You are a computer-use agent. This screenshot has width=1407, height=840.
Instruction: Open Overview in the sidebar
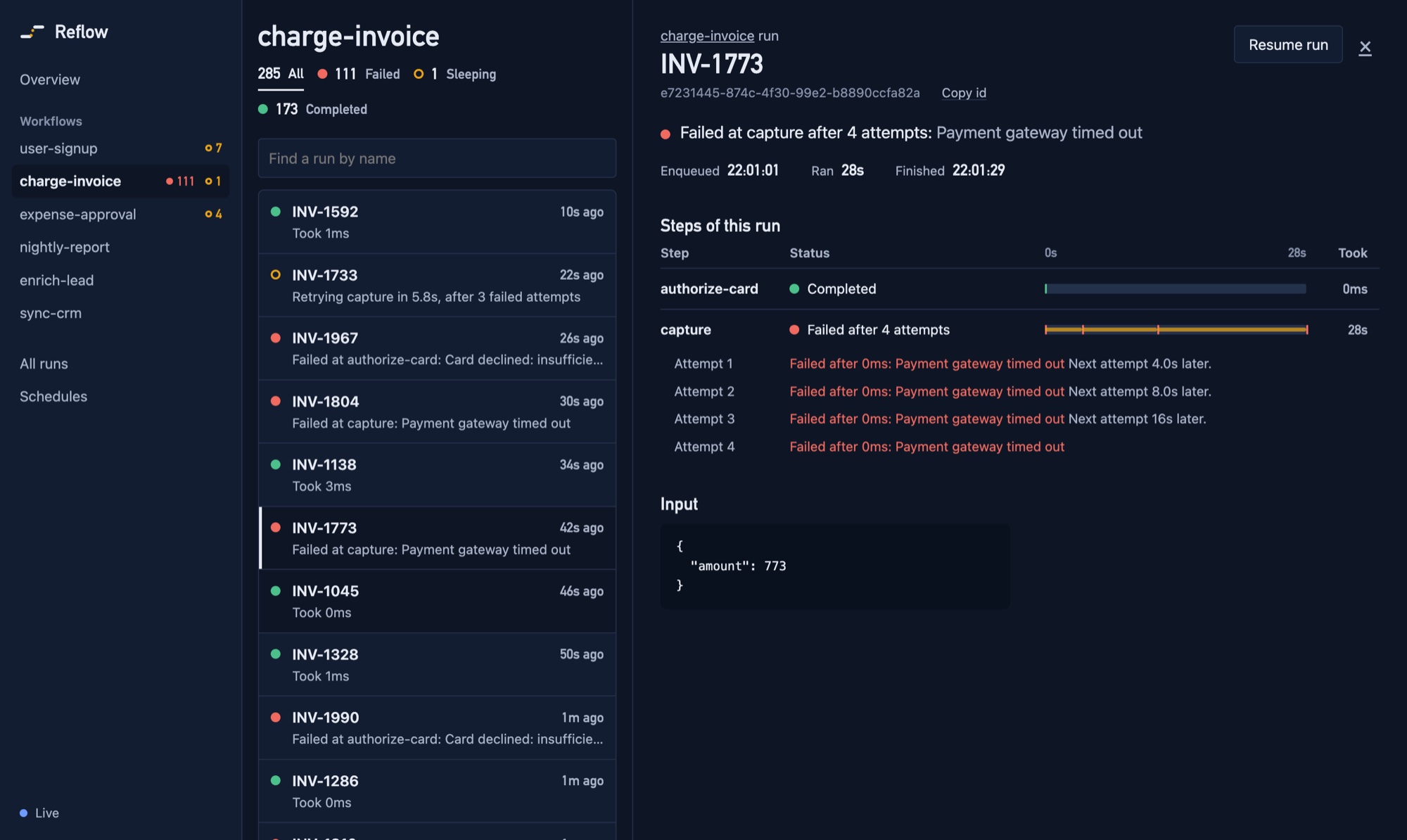50,79
